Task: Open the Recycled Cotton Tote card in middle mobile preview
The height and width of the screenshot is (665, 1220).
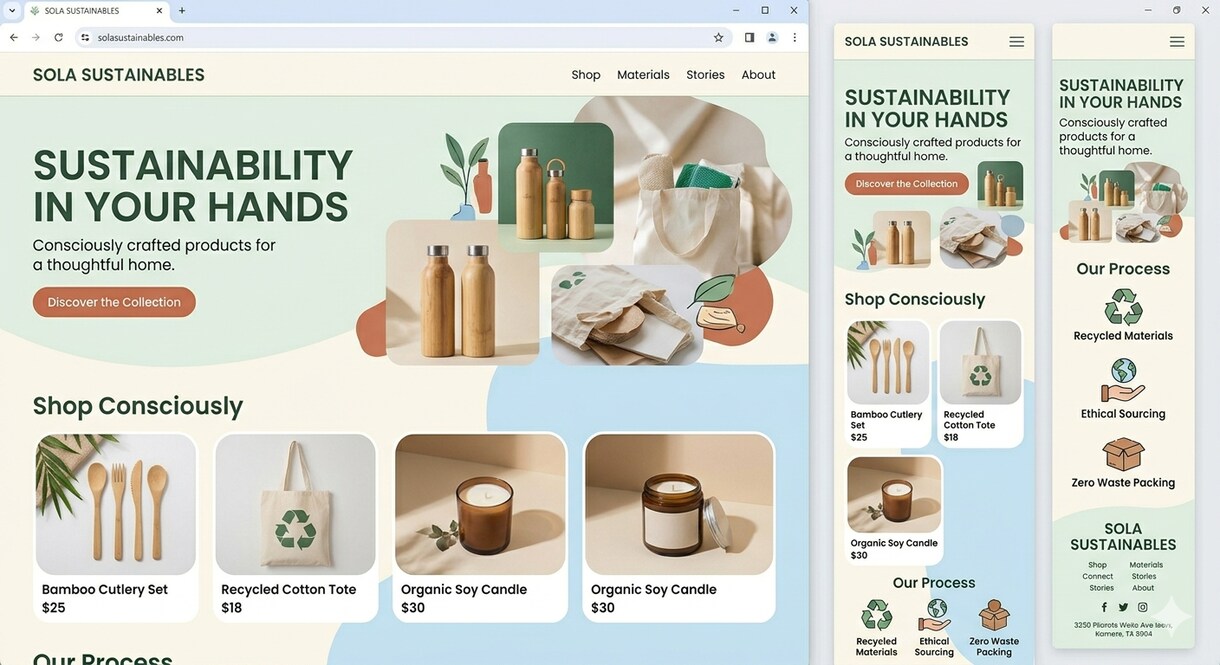Action: 980,383
